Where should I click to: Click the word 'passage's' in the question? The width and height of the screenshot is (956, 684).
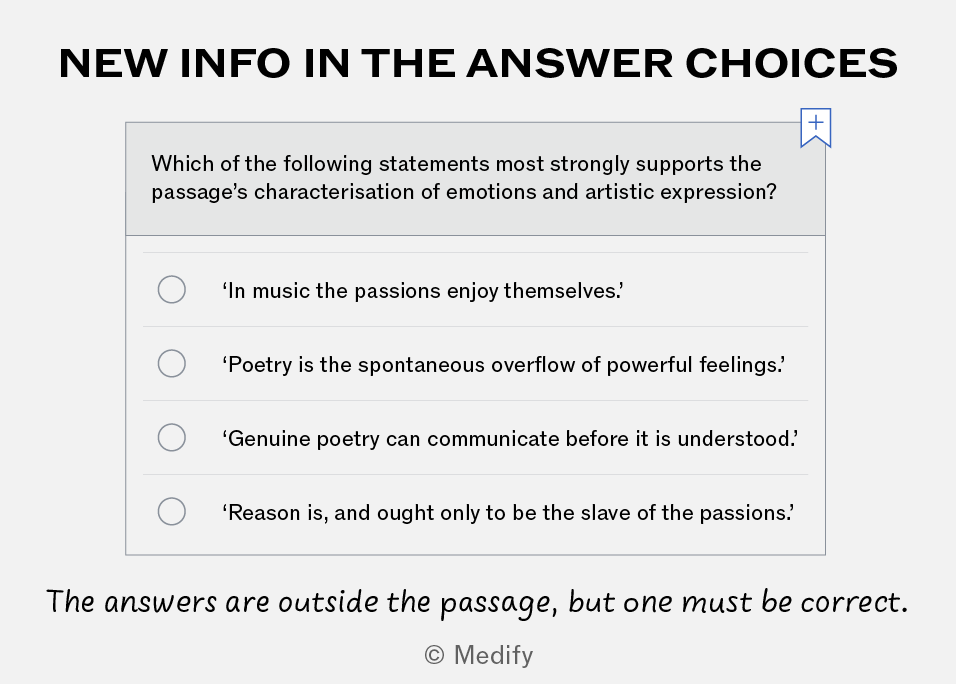click(199, 192)
